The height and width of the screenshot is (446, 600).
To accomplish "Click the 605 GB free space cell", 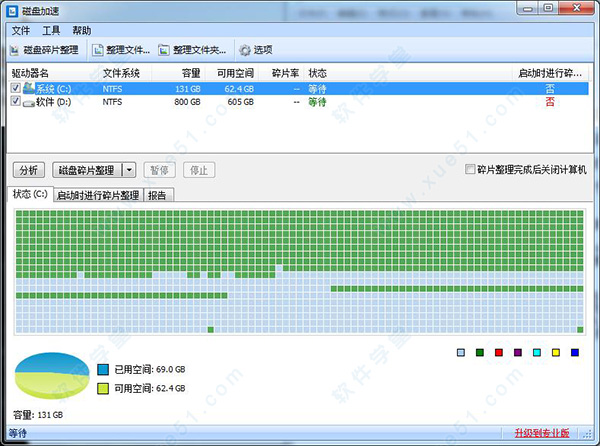I will [x=241, y=102].
